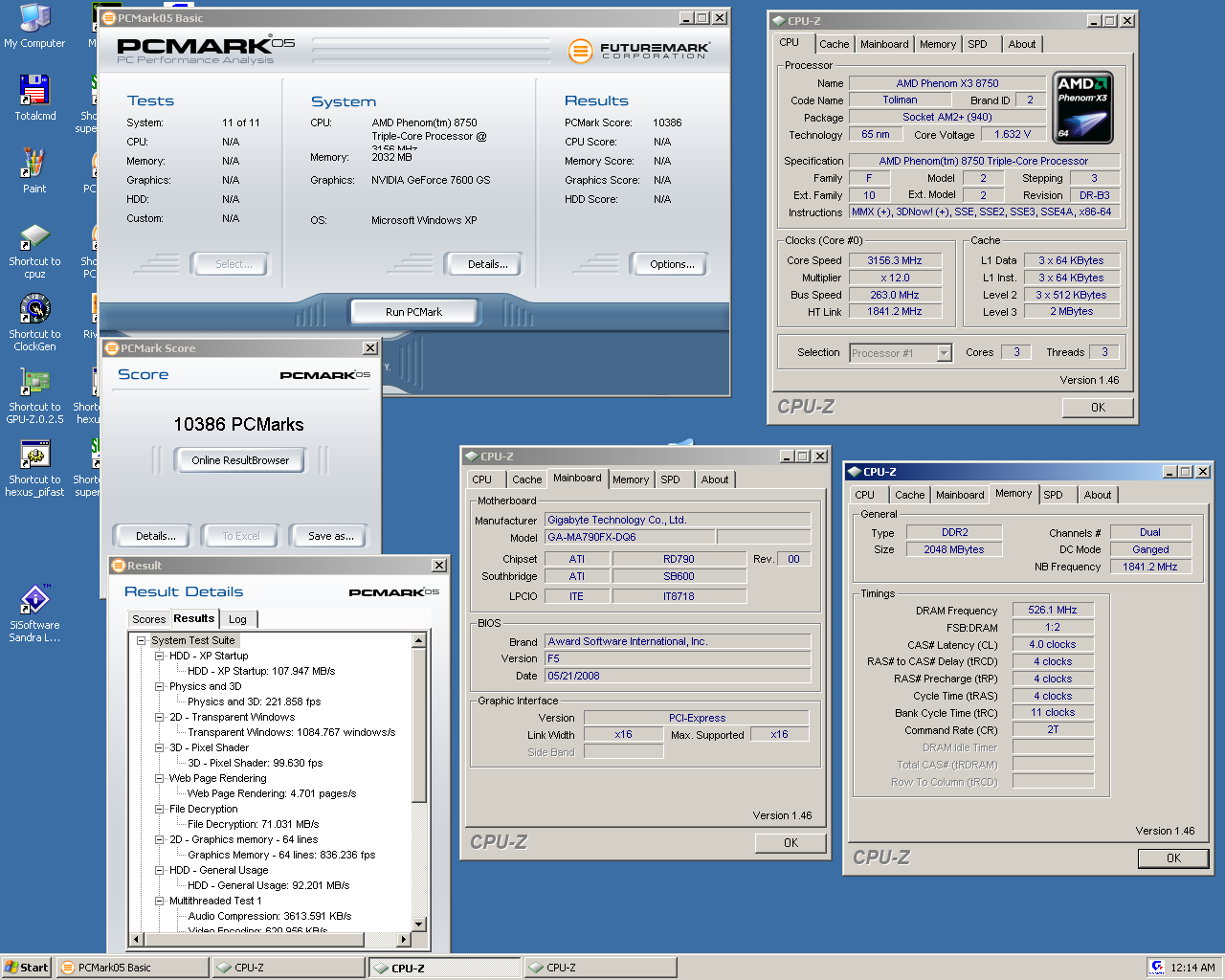Open the About tab in Memory CPU-Z window
The image size is (1225, 980).
1098,495
